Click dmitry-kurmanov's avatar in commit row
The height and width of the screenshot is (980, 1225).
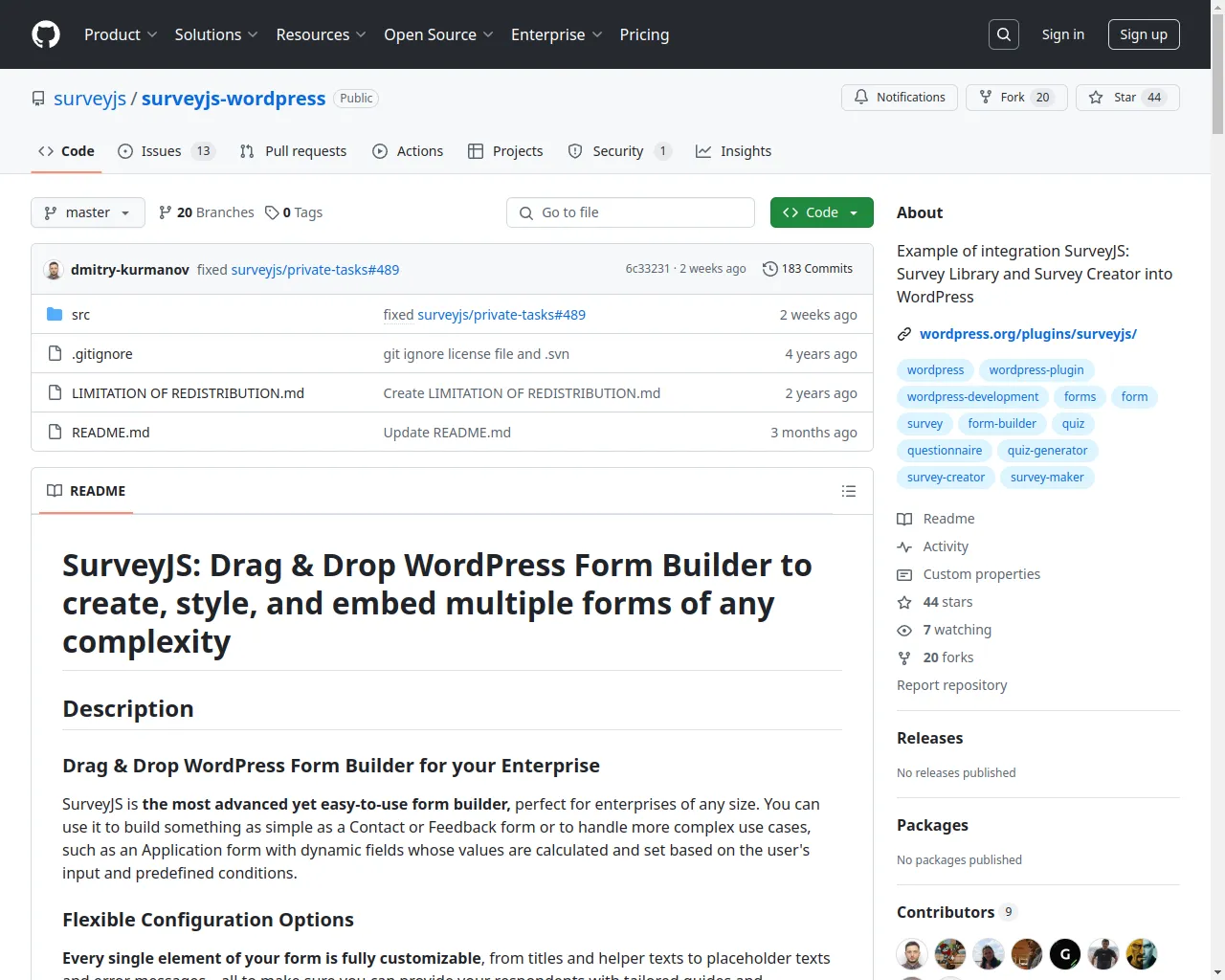(54, 270)
